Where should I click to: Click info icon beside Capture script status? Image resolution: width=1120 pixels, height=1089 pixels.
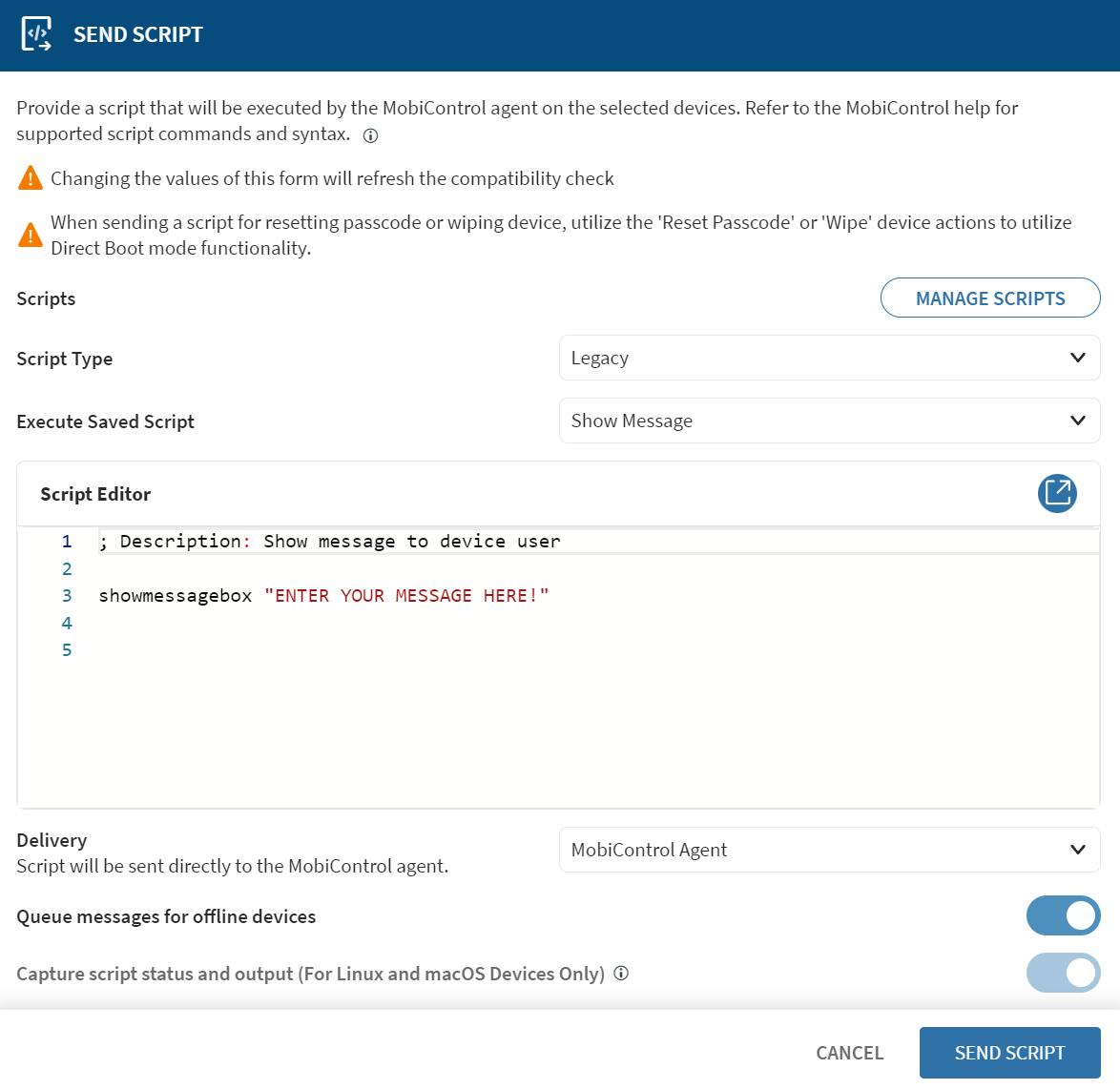click(621, 974)
